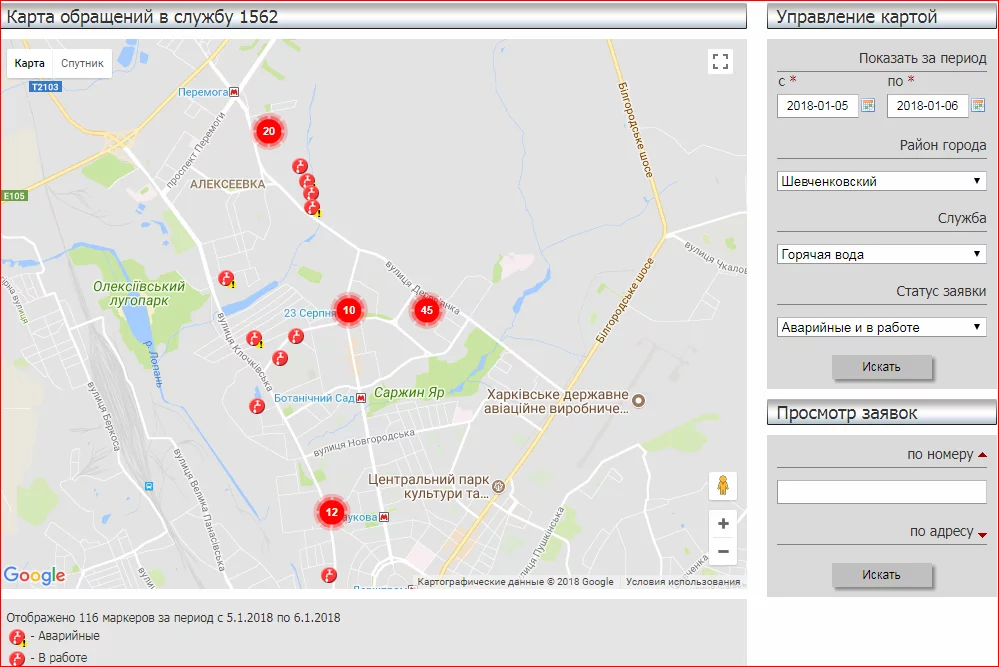Click the cluster marker showing 12
The image size is (999, 667).
[332, 512]
